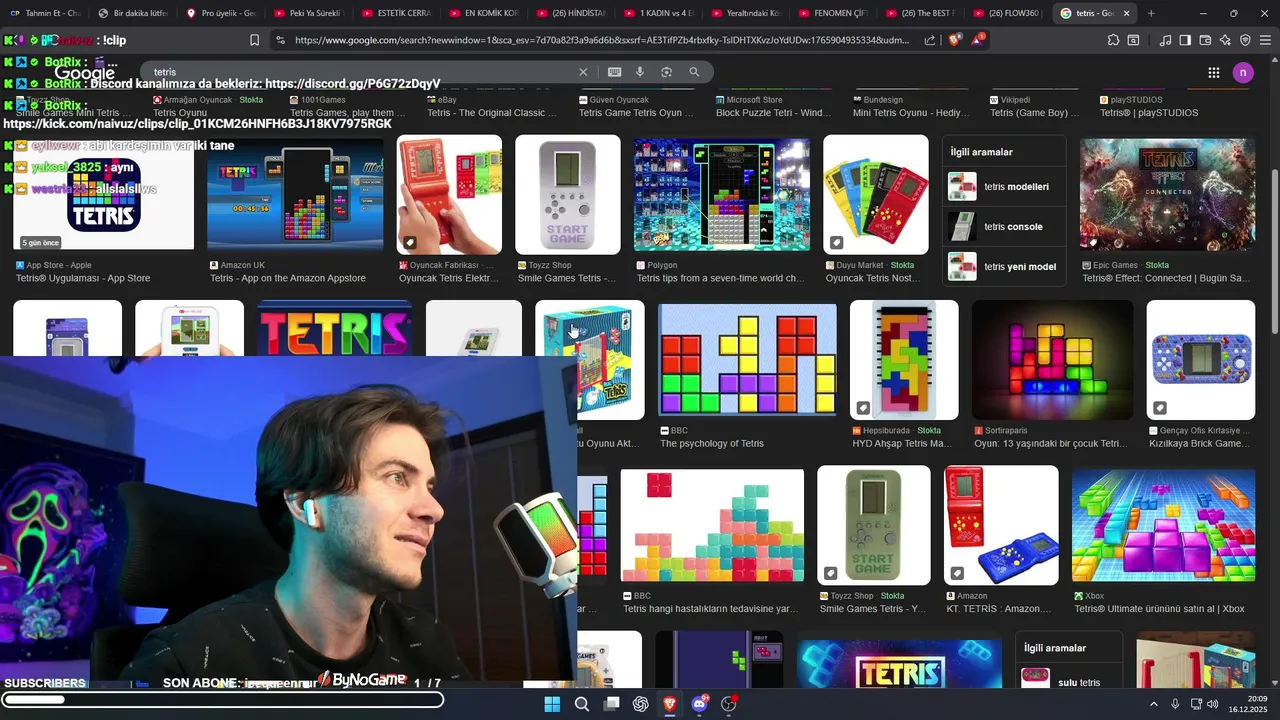Open the HYD Ahşap Tetris Hepsiburada thumbnail
This screenshot has height=720, width=1280.
coord(904,360)
